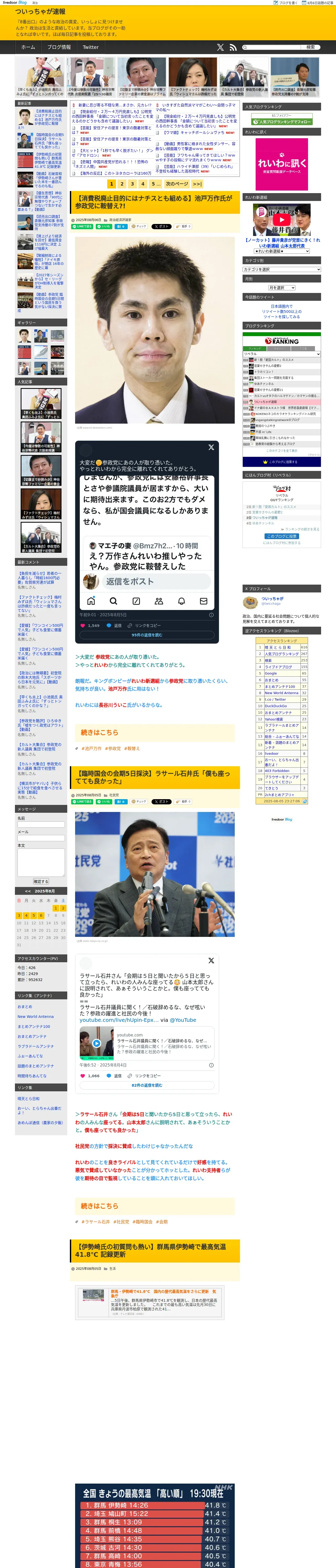Open info icon on the Ishii tweet embed

tap(212, 1065)
